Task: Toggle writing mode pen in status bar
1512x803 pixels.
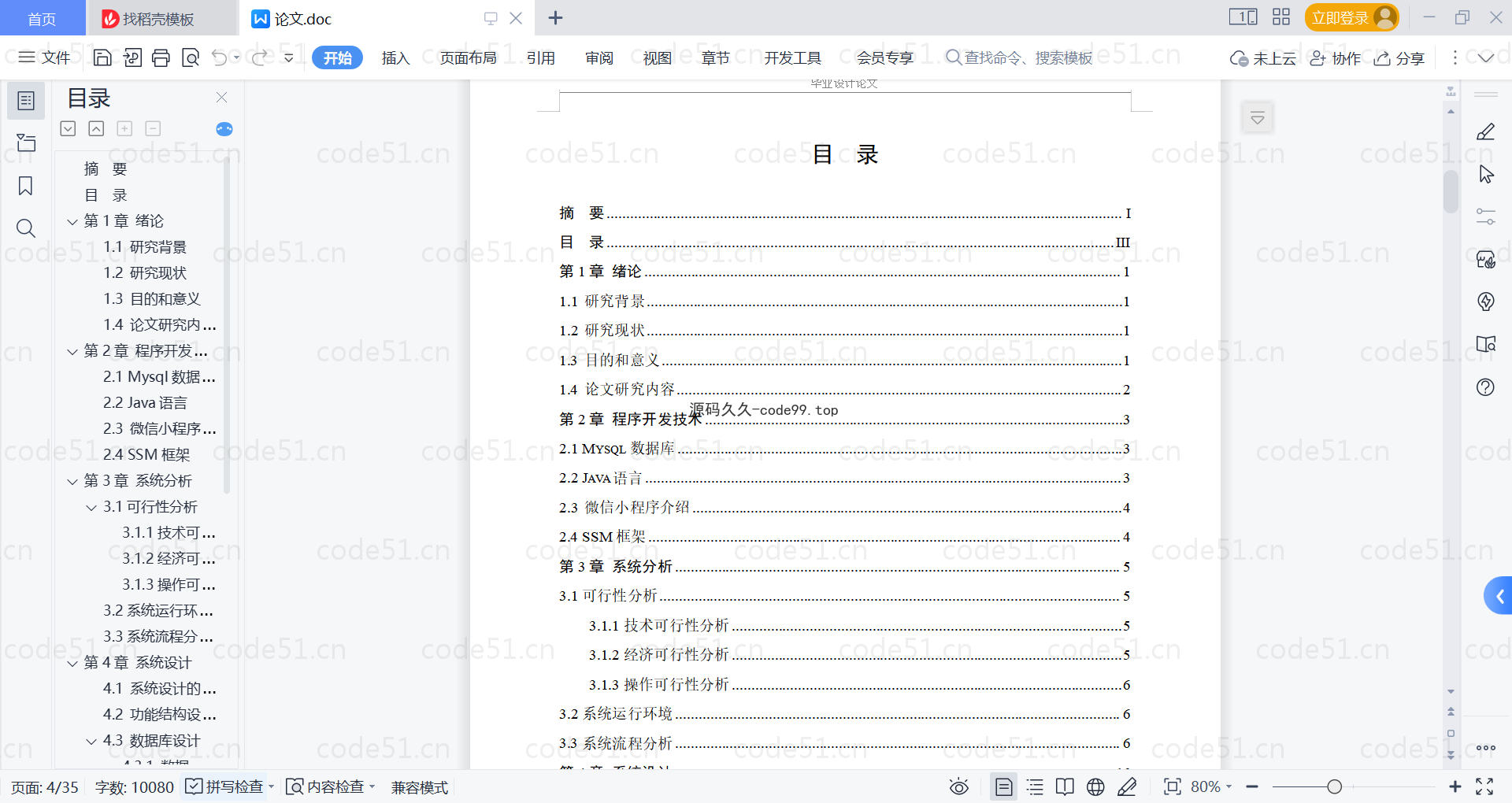Action: click(x=1127, y=786)
